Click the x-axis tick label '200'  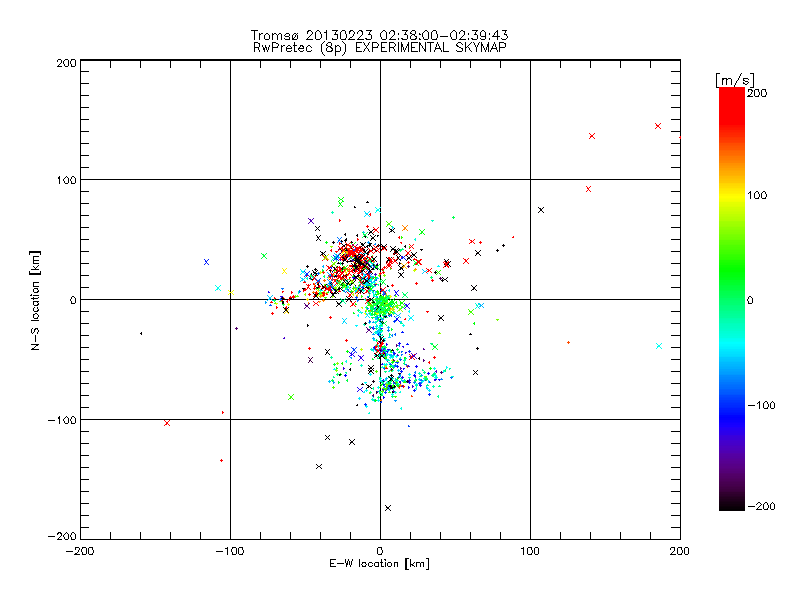[680, 551]
